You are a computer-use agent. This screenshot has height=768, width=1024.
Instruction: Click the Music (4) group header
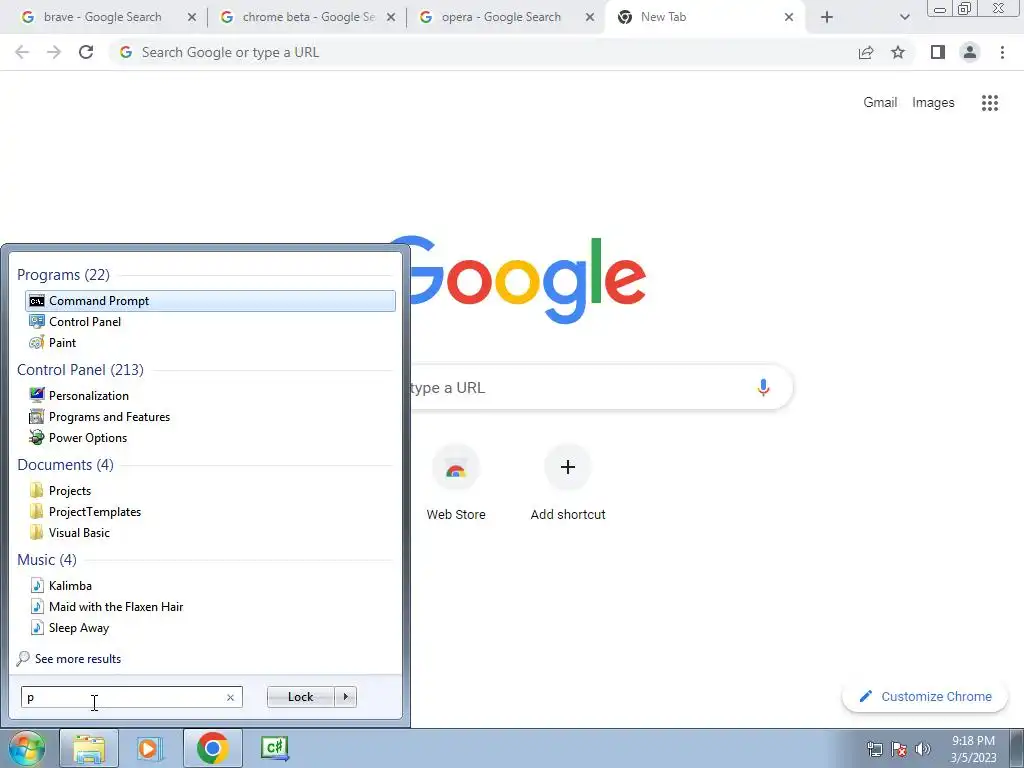click(x=47, y=560)
